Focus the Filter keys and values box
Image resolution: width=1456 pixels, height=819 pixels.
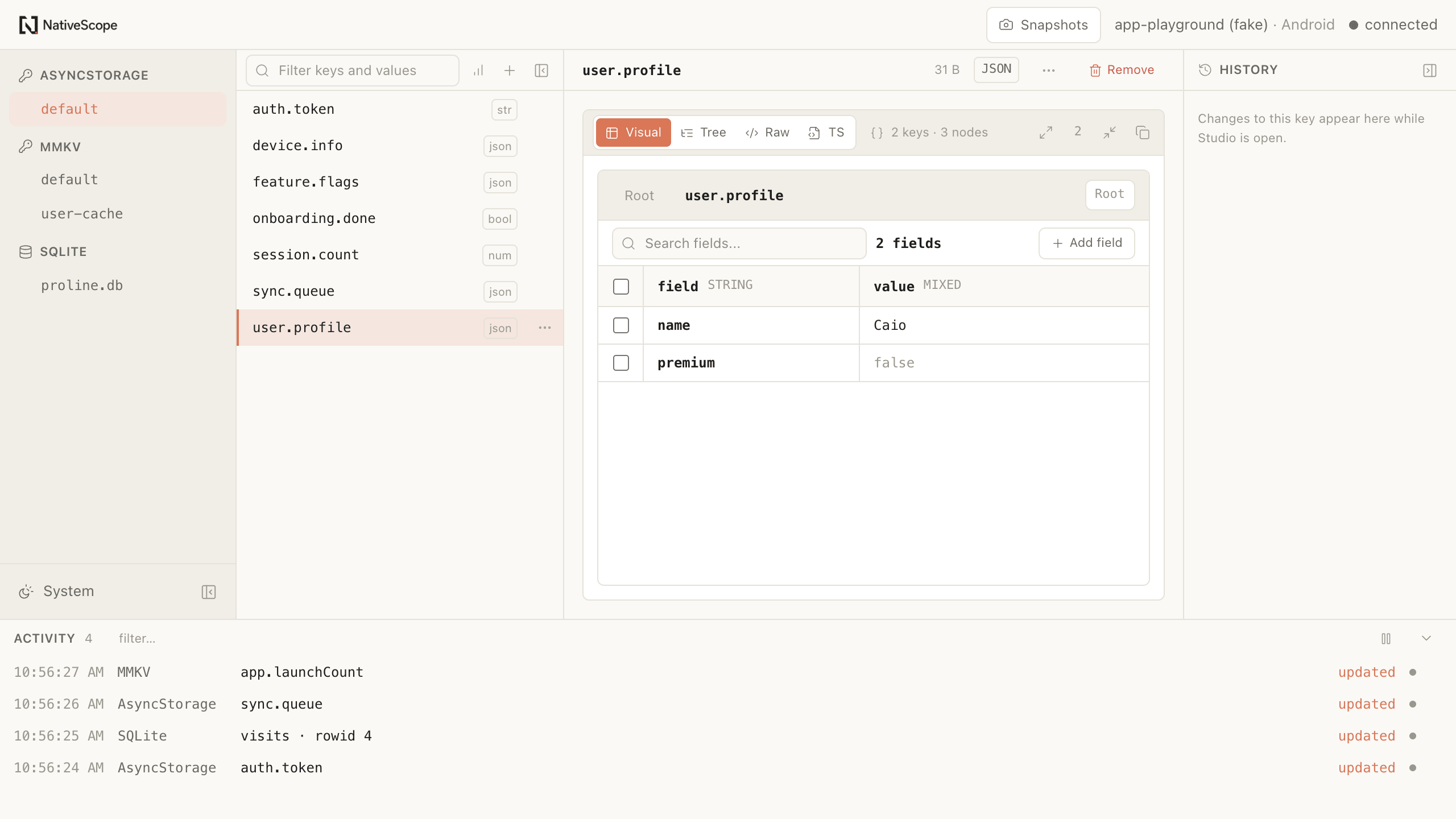(x=353, y=71)
